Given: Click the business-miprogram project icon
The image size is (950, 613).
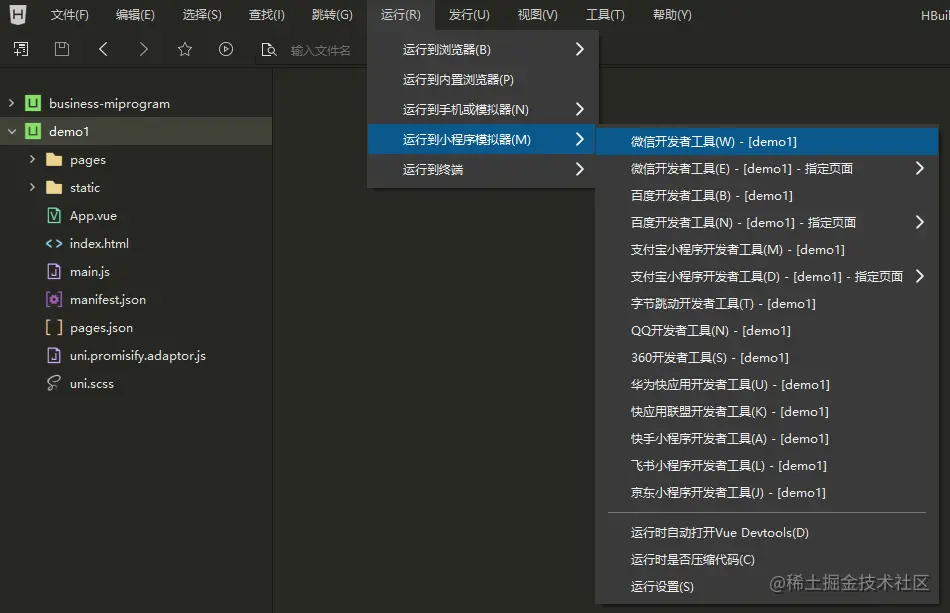Looking at the screenshot, I should (x=33, y=103).
